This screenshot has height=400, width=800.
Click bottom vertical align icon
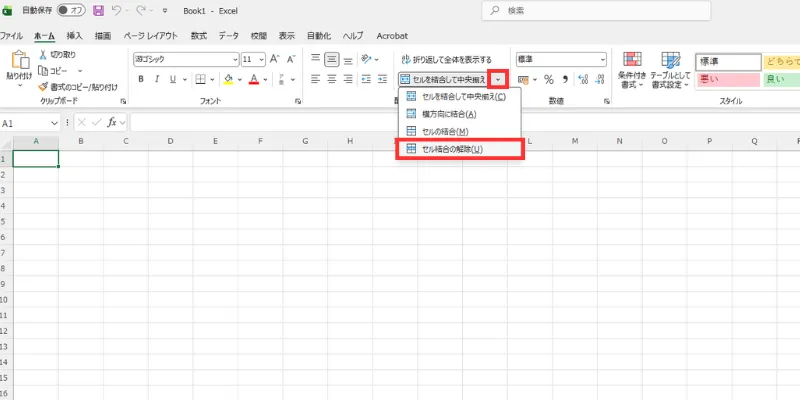tap(348, 59)
